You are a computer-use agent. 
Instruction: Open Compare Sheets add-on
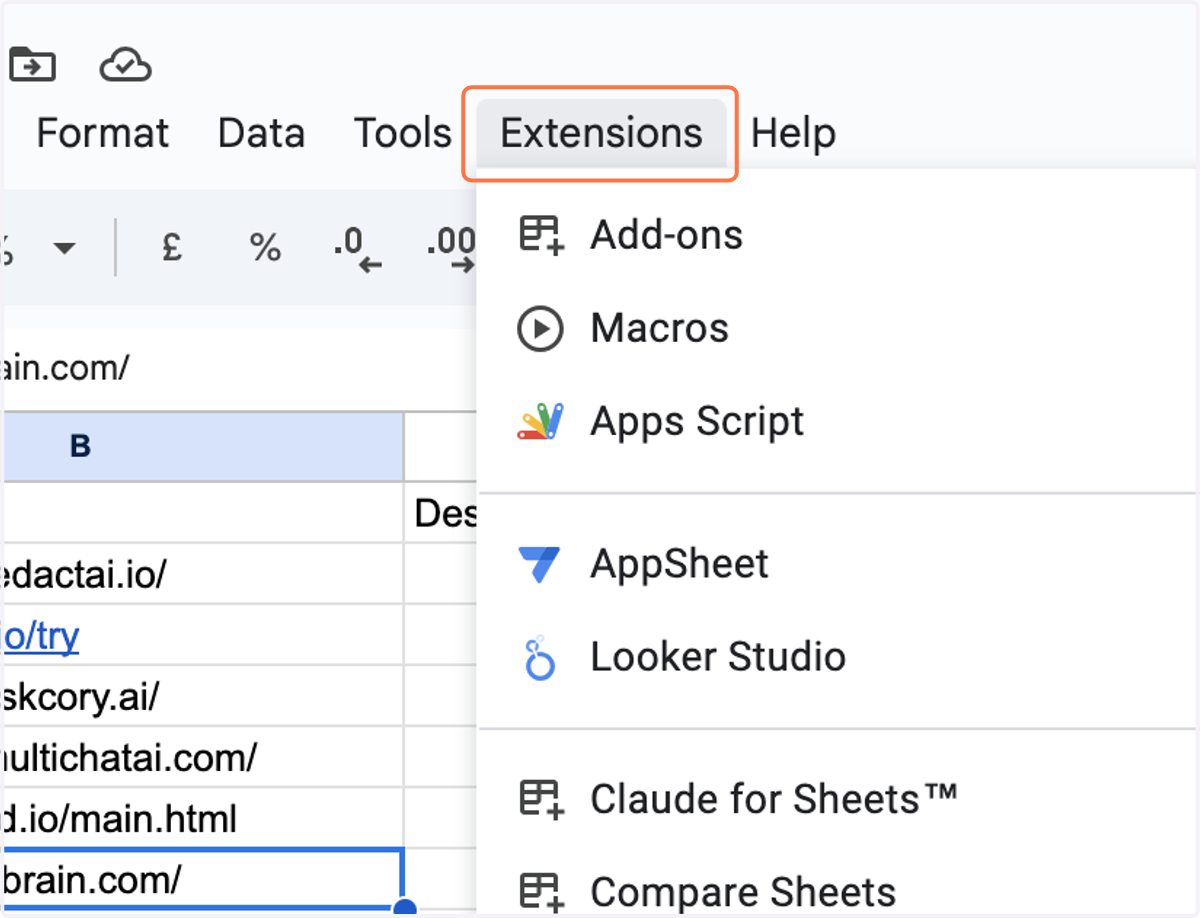coord(838,890)
